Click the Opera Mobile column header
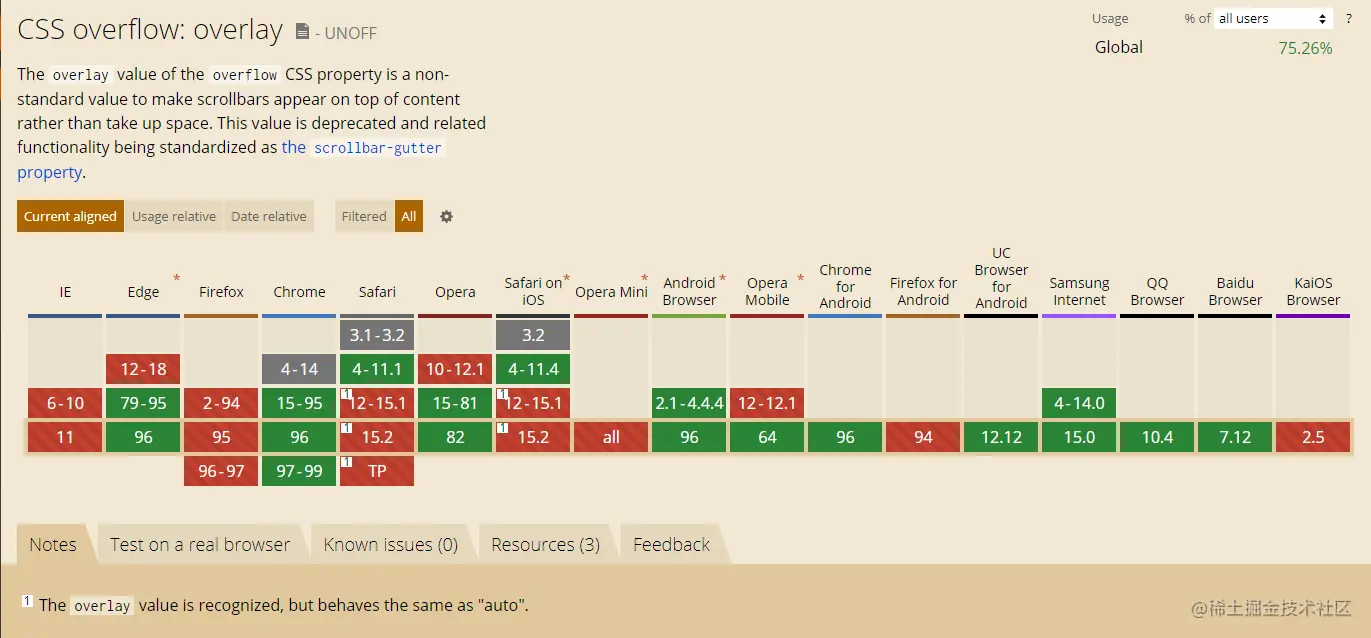Screen dimensions: 1371x638 (767, 291)
